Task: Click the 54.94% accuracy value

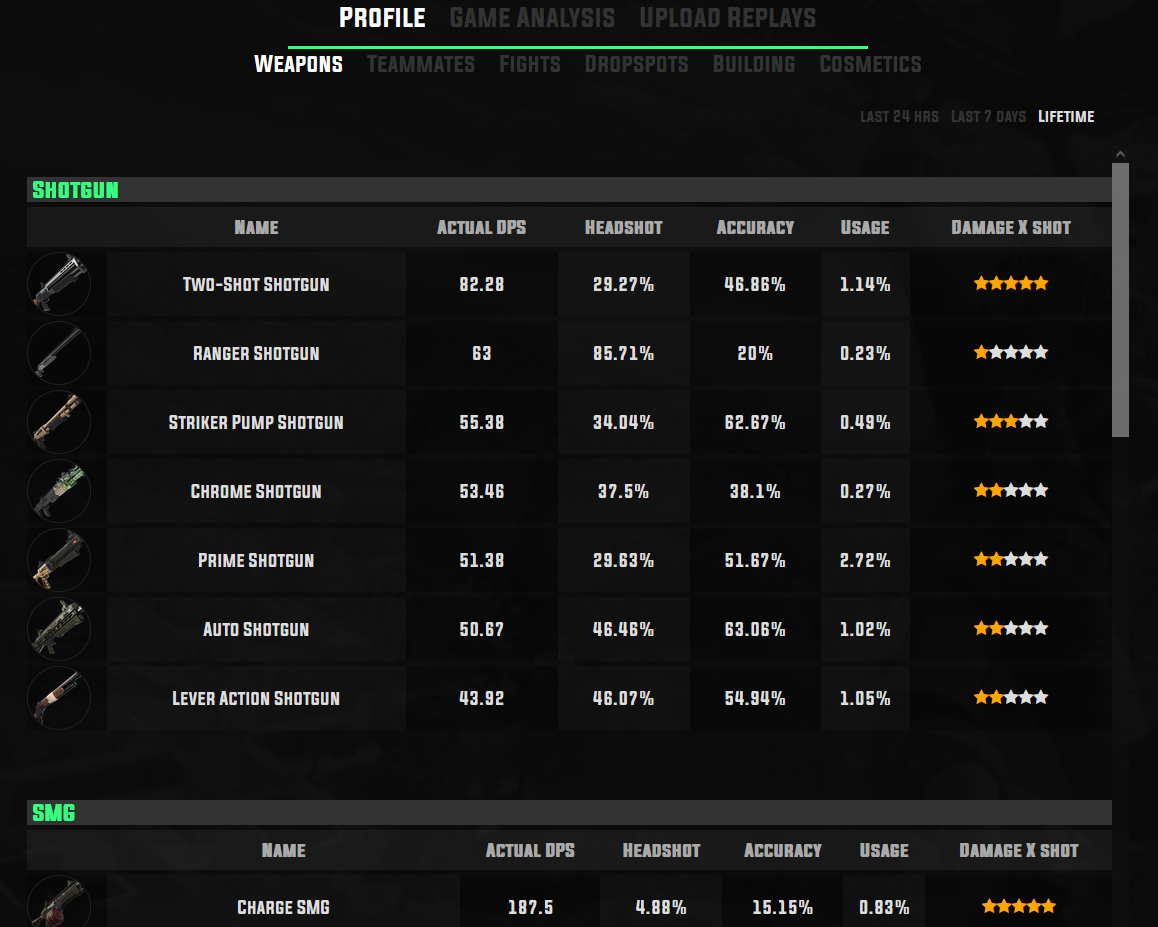Action: point(755,698)
